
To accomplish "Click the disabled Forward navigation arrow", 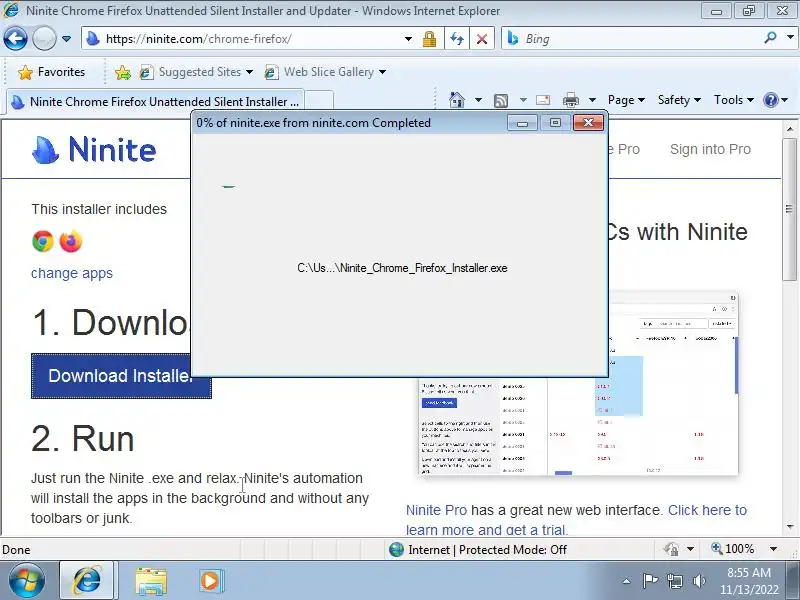I will 44,38.
